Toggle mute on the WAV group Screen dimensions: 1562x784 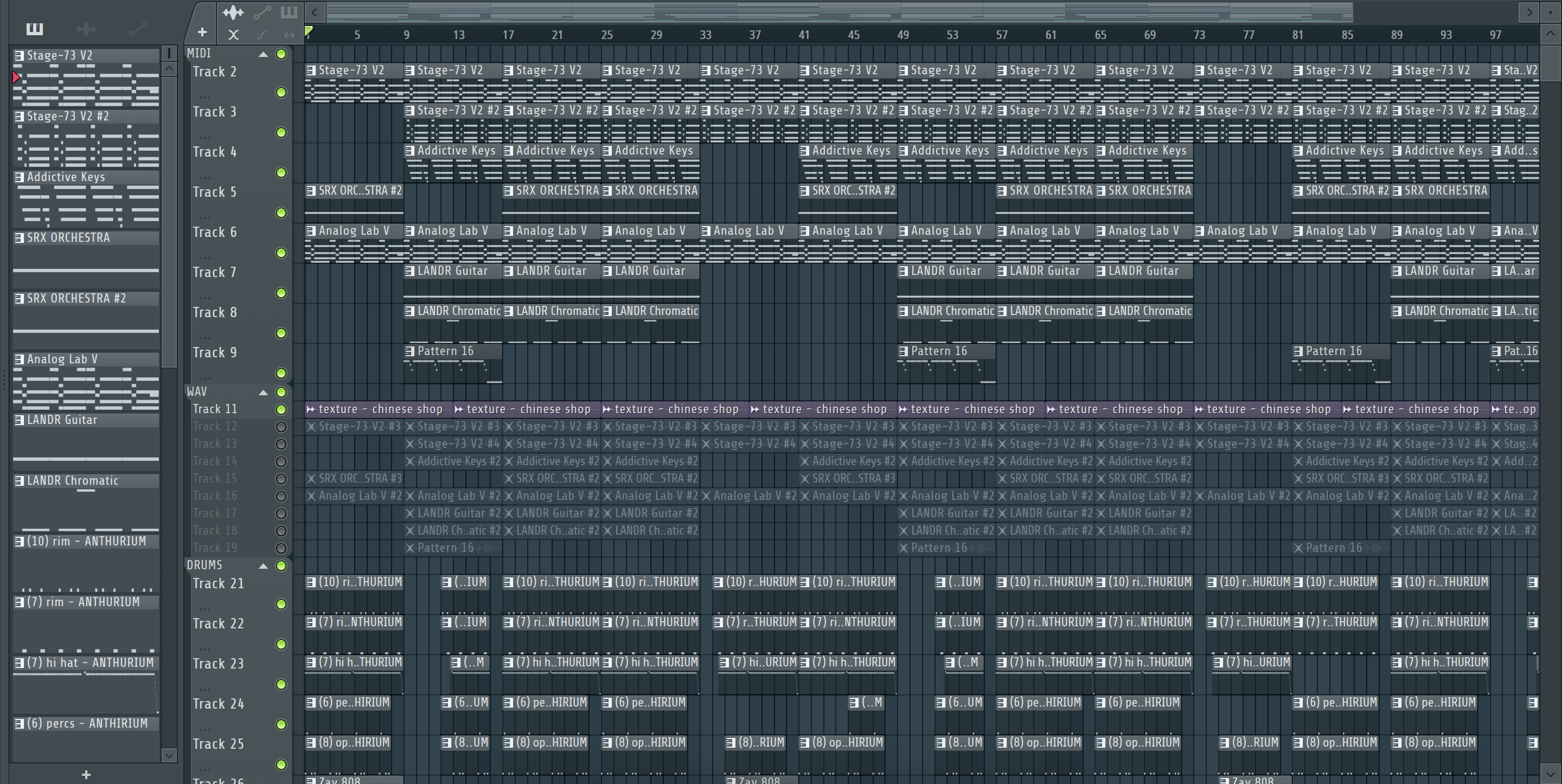[x=281, y=393]
